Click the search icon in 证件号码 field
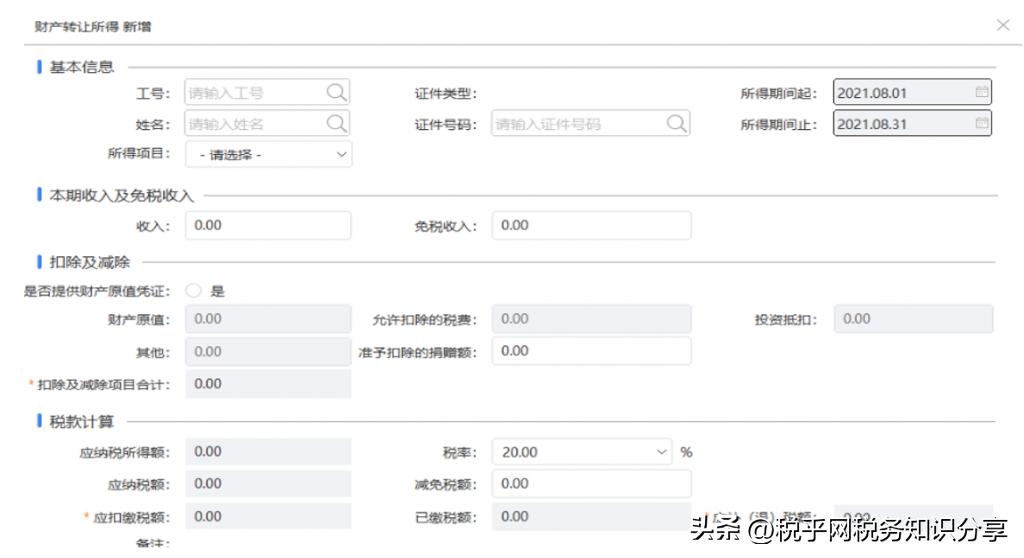 (677, 123)
